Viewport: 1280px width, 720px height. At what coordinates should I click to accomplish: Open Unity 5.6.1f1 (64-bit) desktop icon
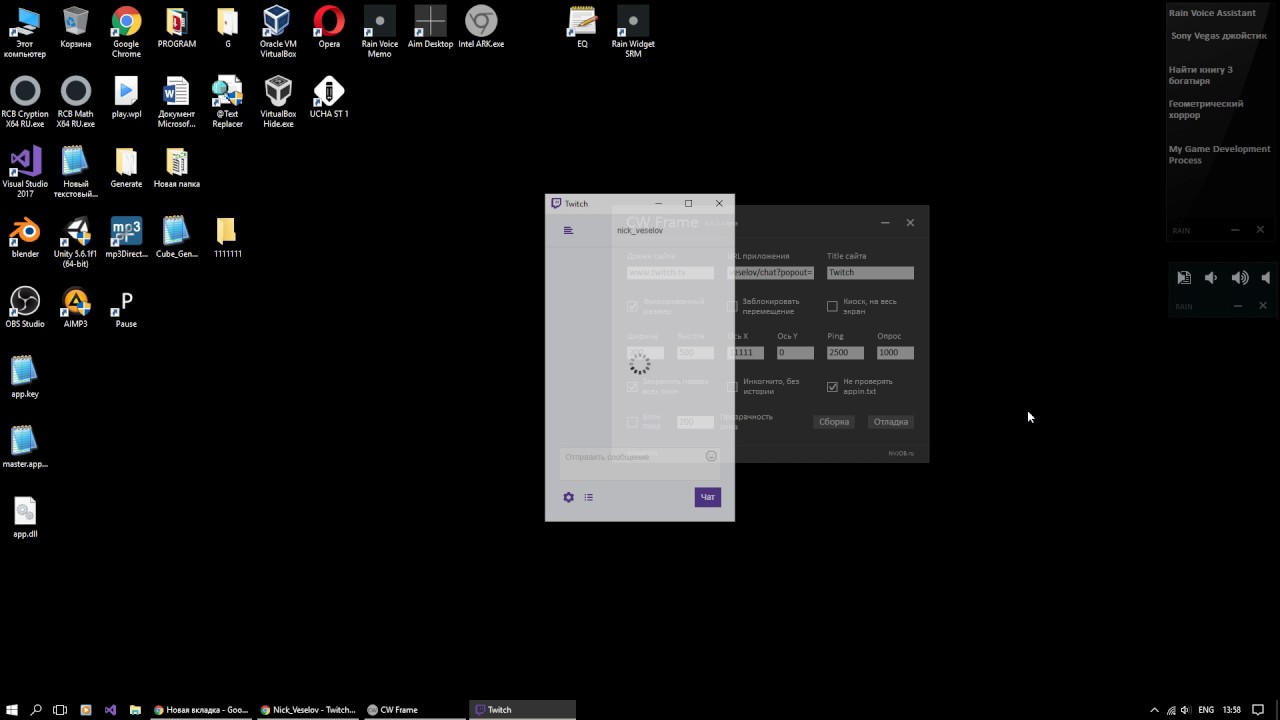point(76,242)
